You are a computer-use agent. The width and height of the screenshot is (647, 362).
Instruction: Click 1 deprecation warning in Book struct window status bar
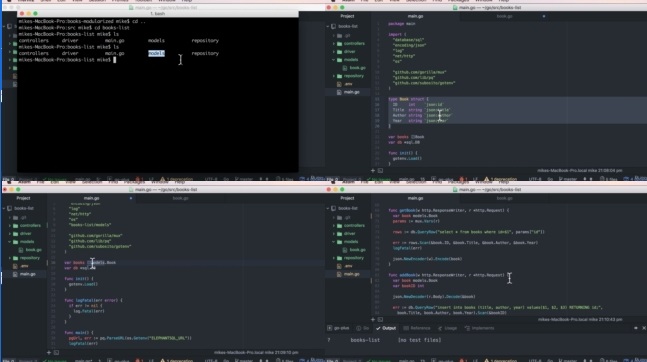click(x=500, y=179)
